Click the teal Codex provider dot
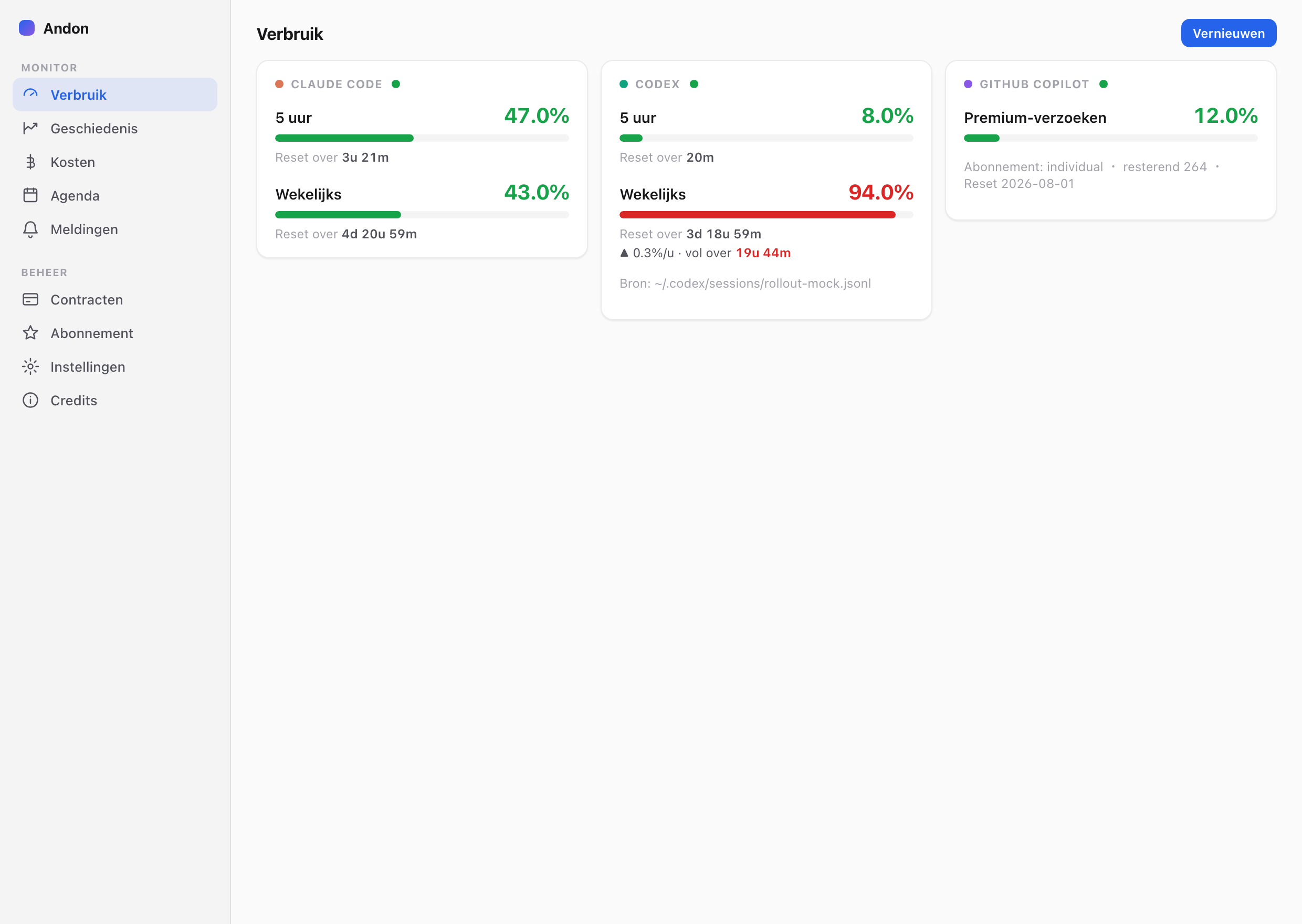The height and width of the screenshot is (924, 1302). coord(623,84)
